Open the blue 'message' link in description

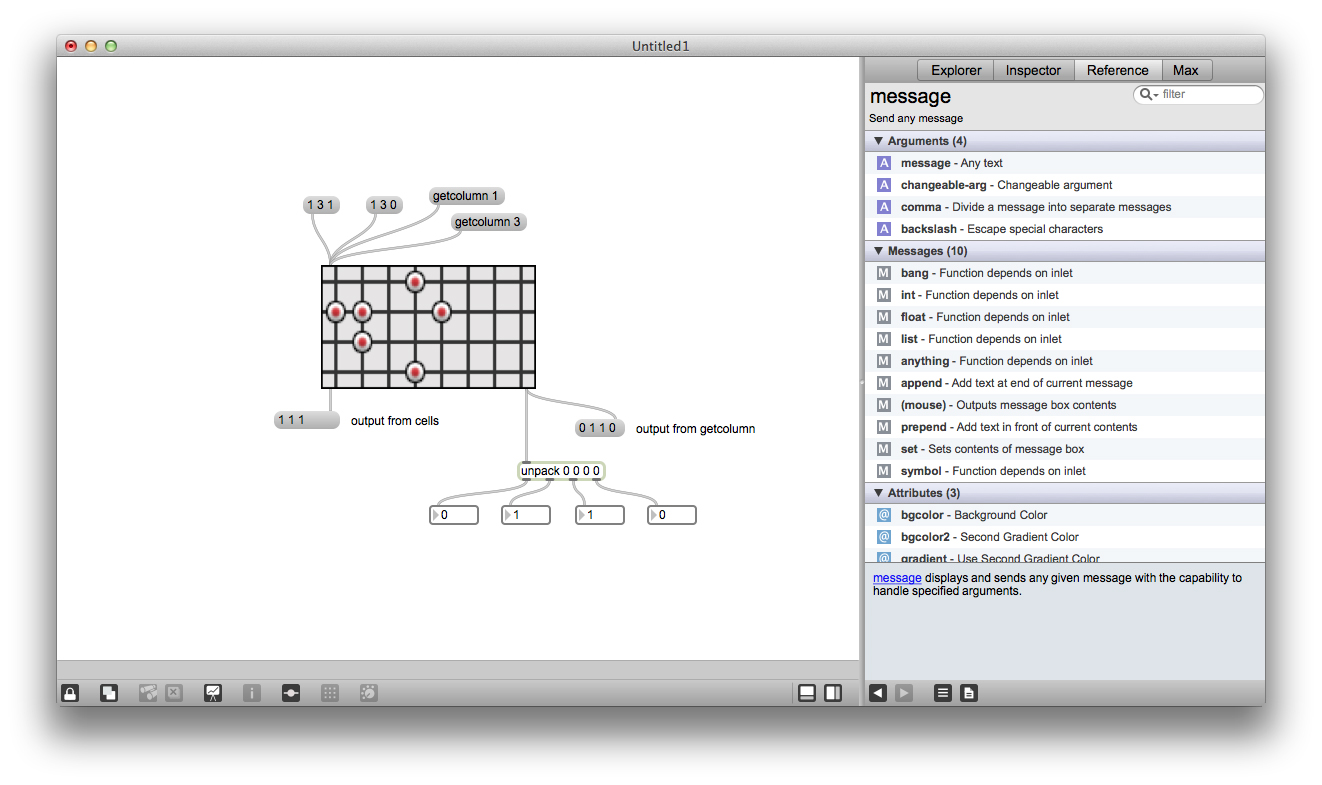tap(897, 578)
